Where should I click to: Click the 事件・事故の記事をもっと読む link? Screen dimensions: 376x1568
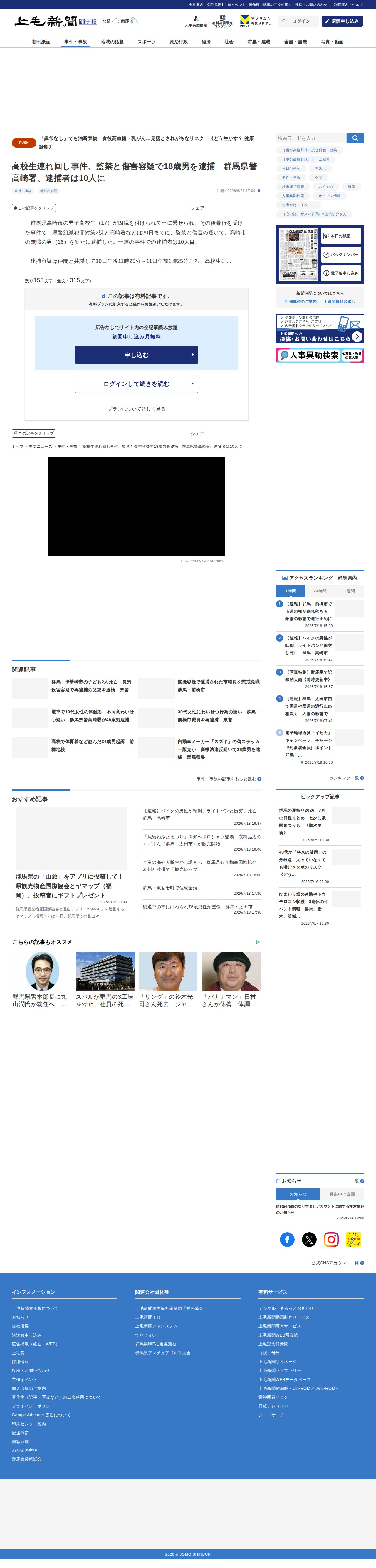coord(229,779)
